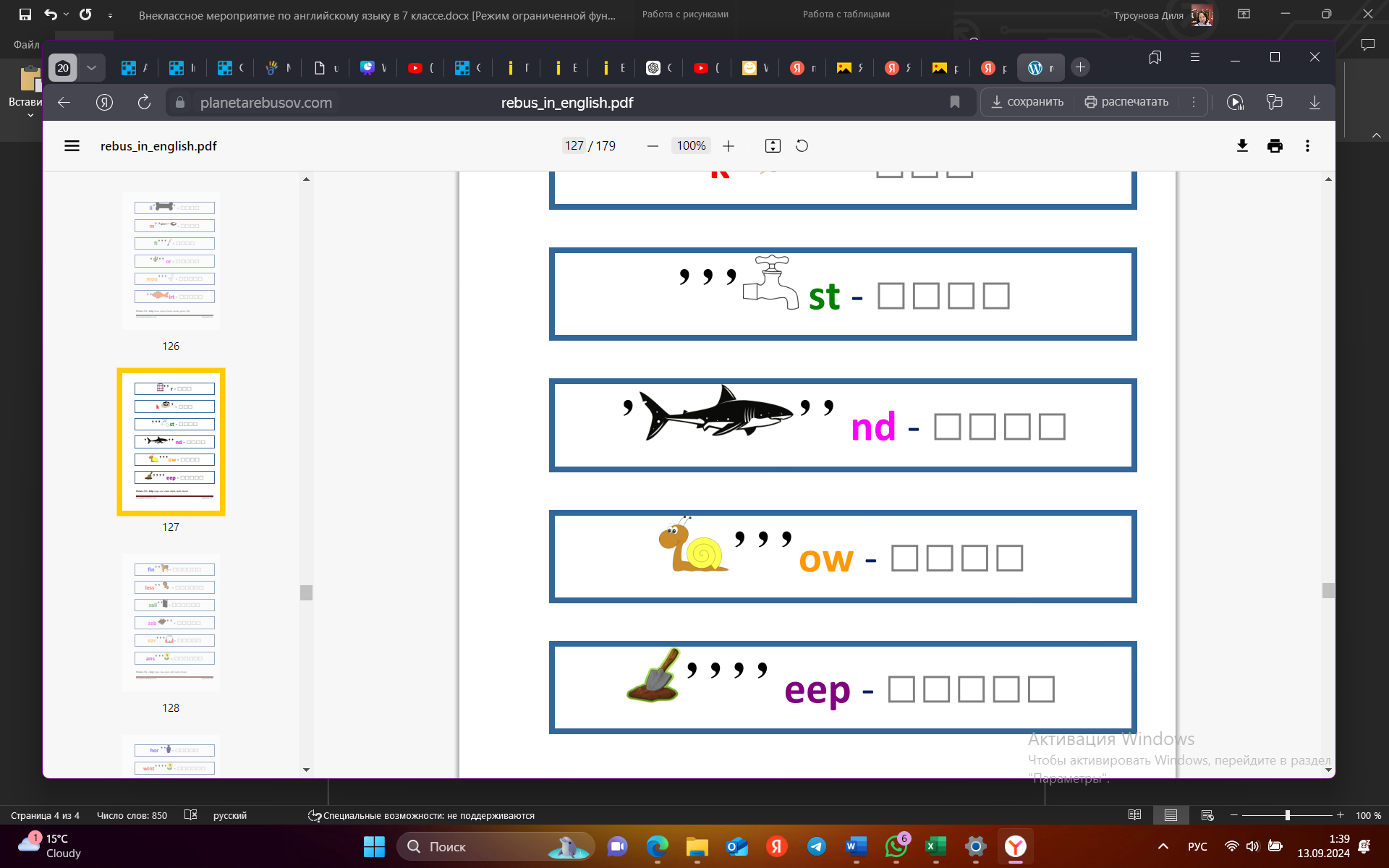Viewport: 1389px width, 868px height.
Task: Reload the page with refresh icon
Action: (x=144, y=103)
